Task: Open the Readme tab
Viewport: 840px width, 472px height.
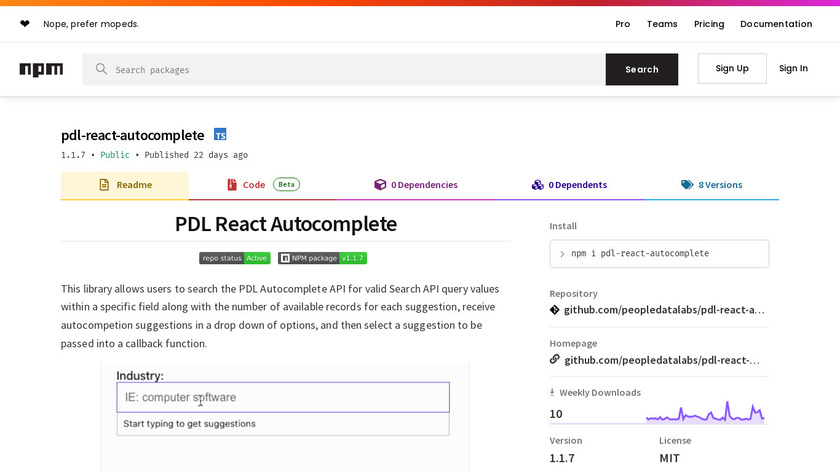Action: [x=125, y=185]
